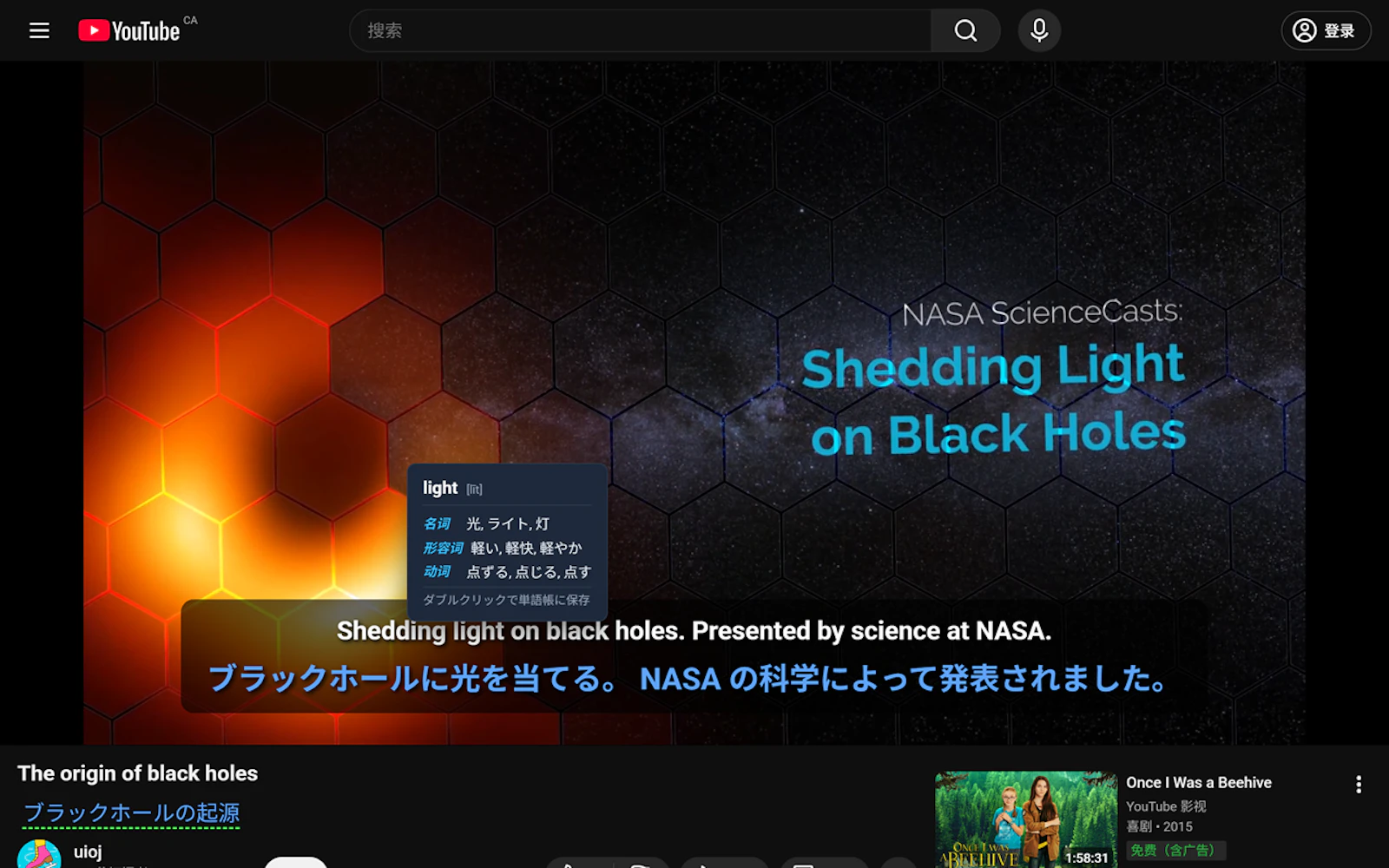Click the 动词 entry in the dictionary popup

[507, 572]
